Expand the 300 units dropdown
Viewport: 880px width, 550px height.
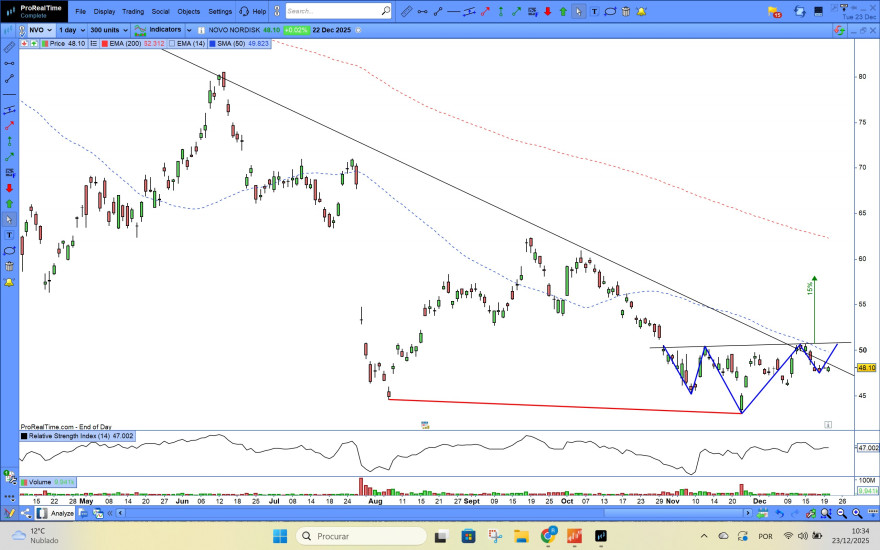[109, 30]
